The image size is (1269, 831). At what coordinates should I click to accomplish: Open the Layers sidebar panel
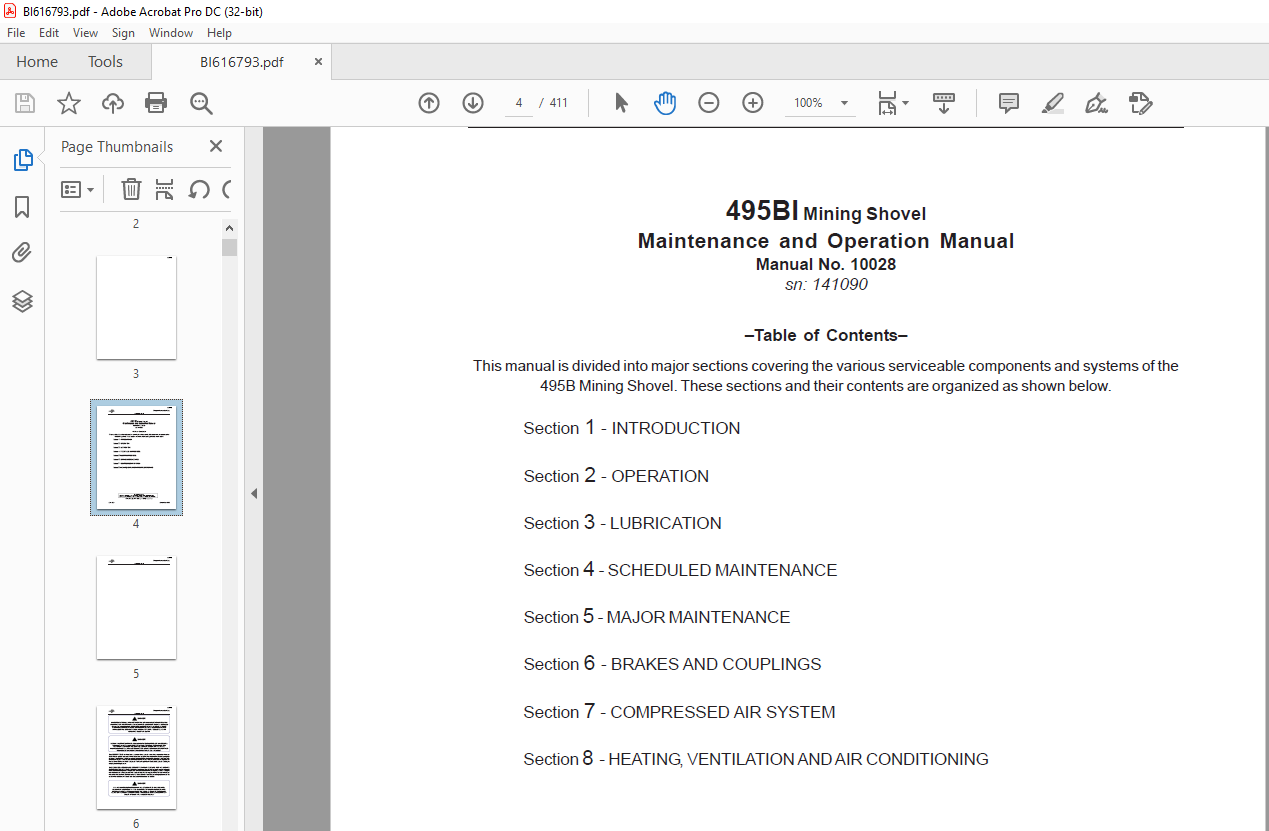click(x=22, y=301)
